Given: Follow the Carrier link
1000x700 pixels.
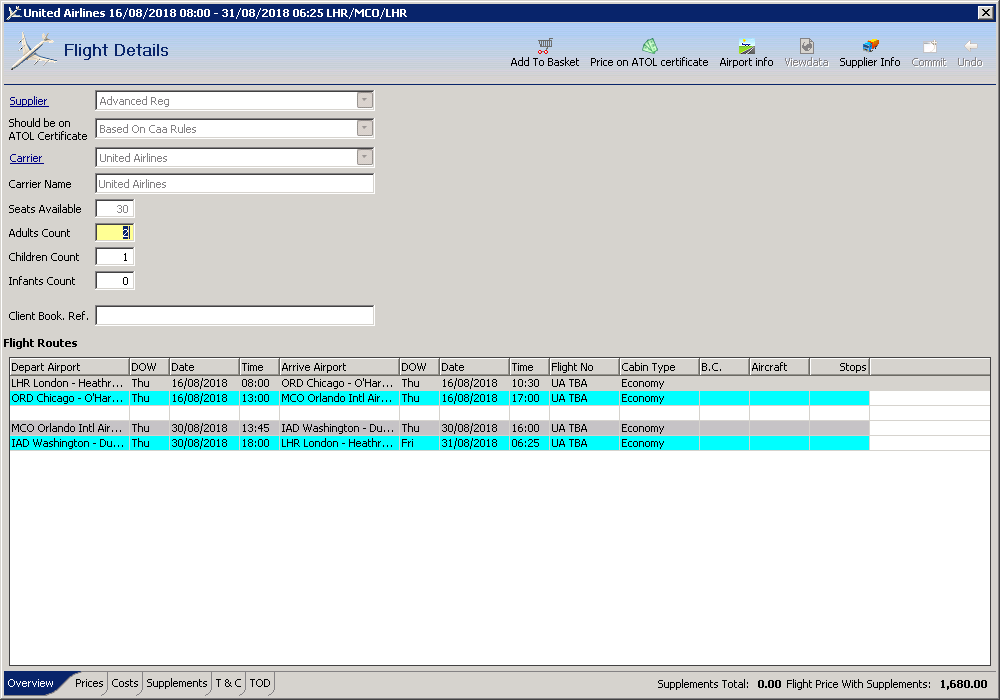Looking at the screenshot, I should click(26, 158).
